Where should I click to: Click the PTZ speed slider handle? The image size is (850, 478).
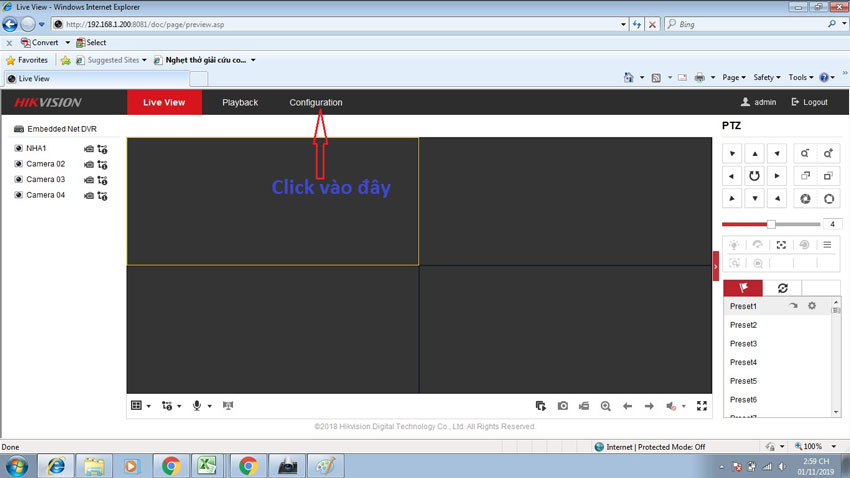coord(771,224)
